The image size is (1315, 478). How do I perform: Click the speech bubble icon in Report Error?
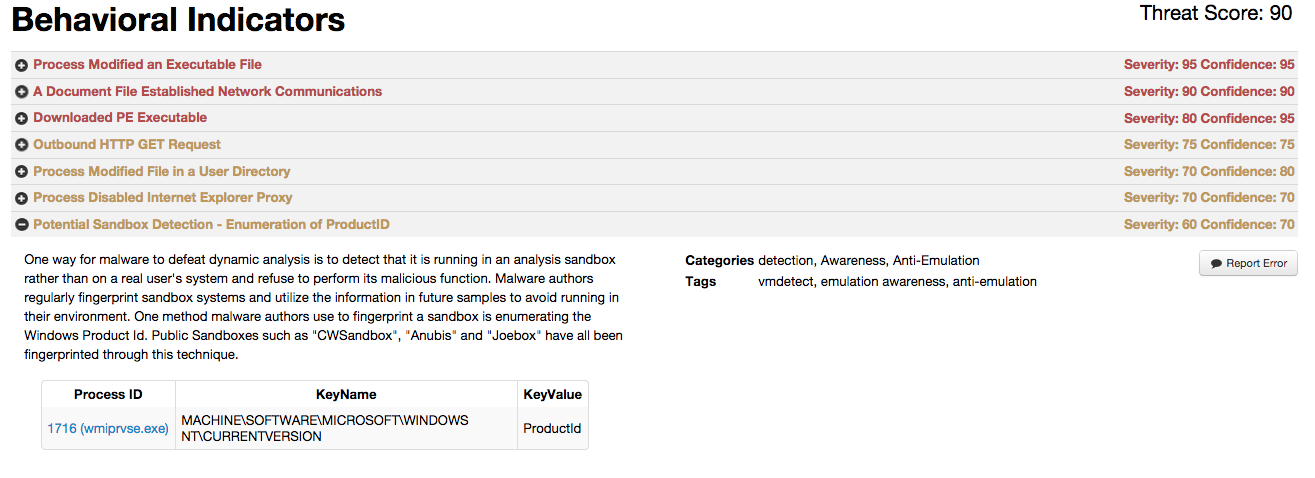(1216, 264)
